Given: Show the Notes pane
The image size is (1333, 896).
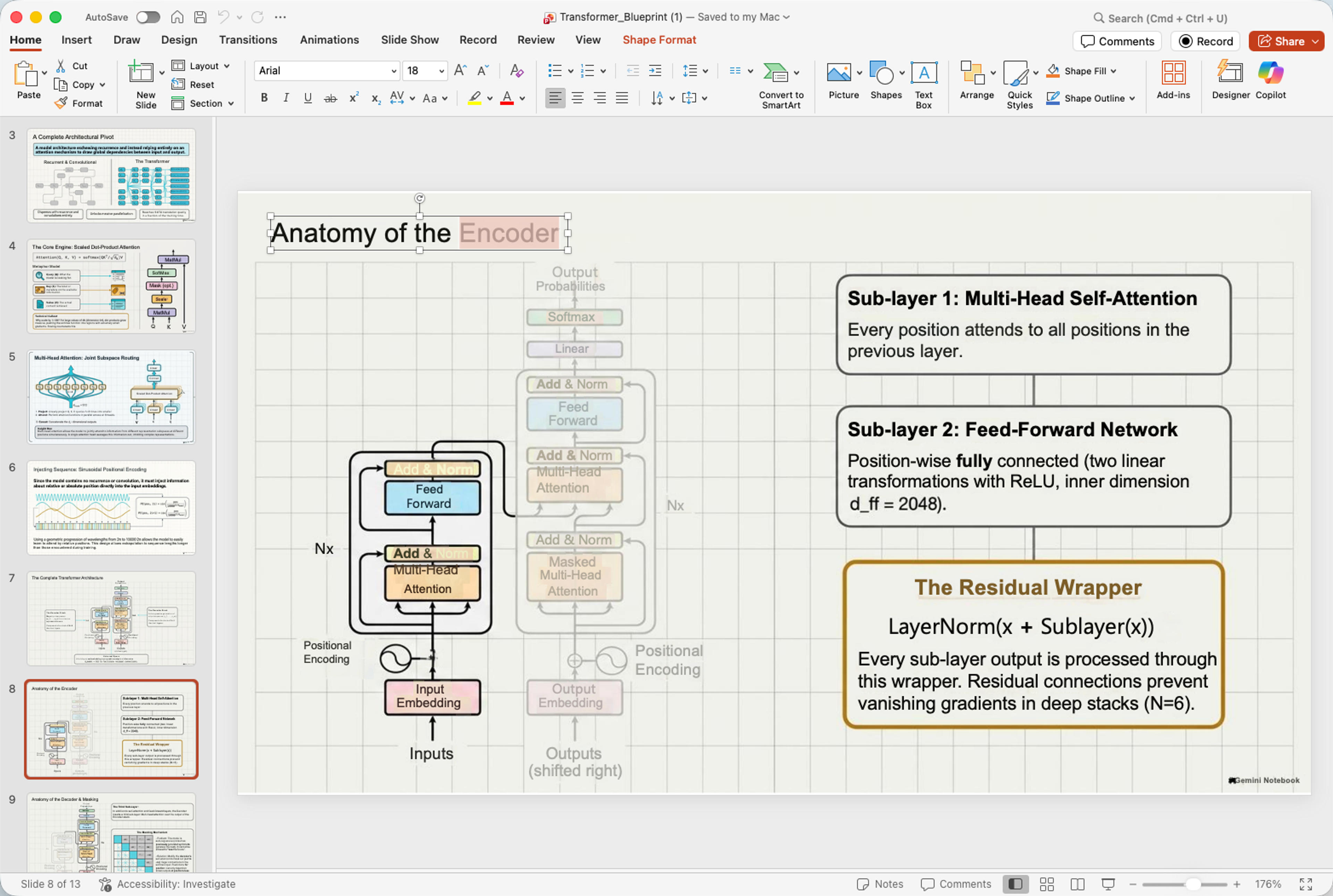Looking at the screenshot, I should tap(880, 884).
